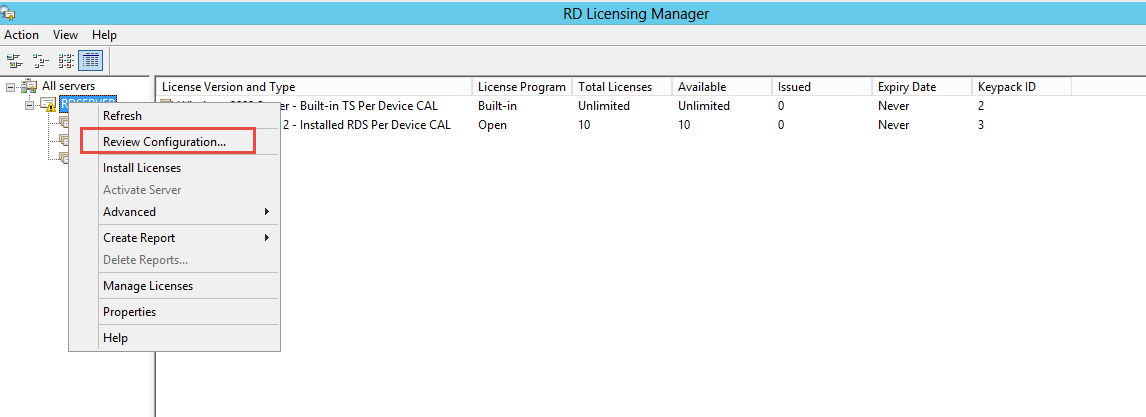
Task: Sort by License Version and Type column
Action: (x=314, y=87)
